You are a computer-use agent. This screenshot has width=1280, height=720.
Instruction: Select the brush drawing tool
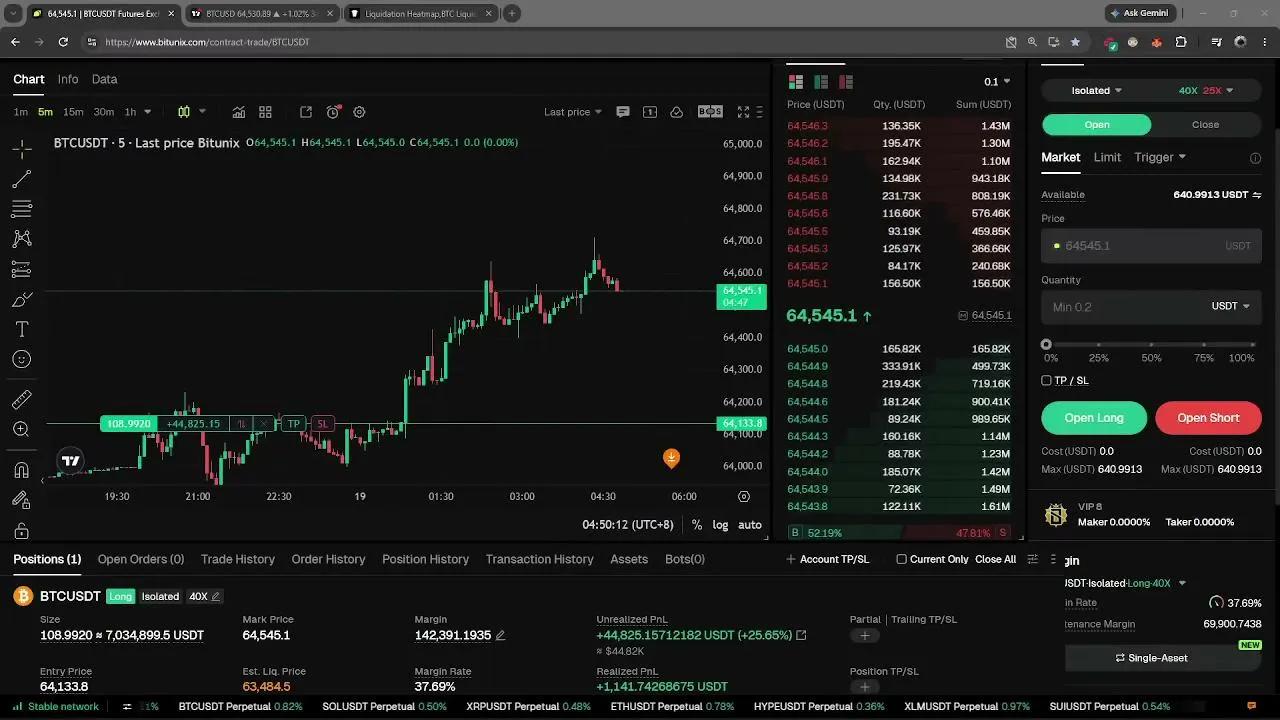tap(21, 299)
